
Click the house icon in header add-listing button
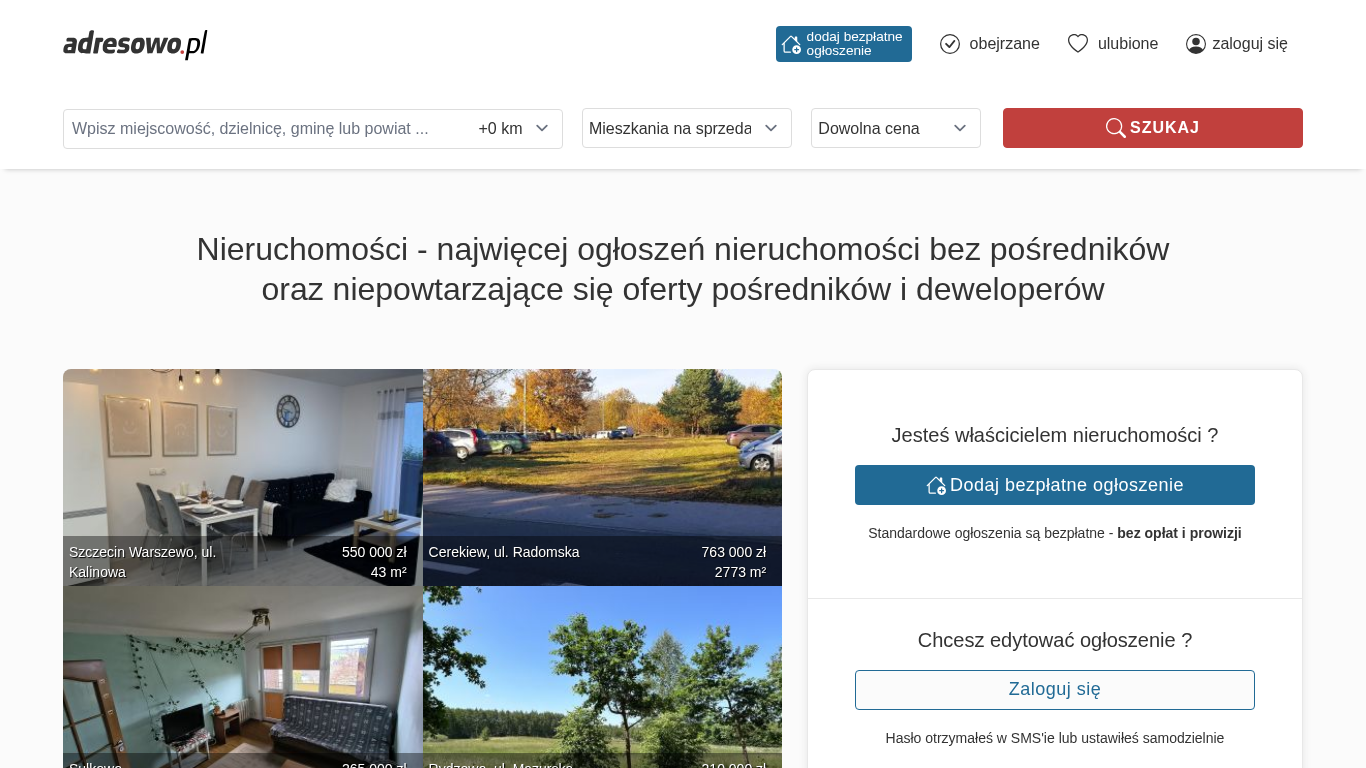pos(791,44)
